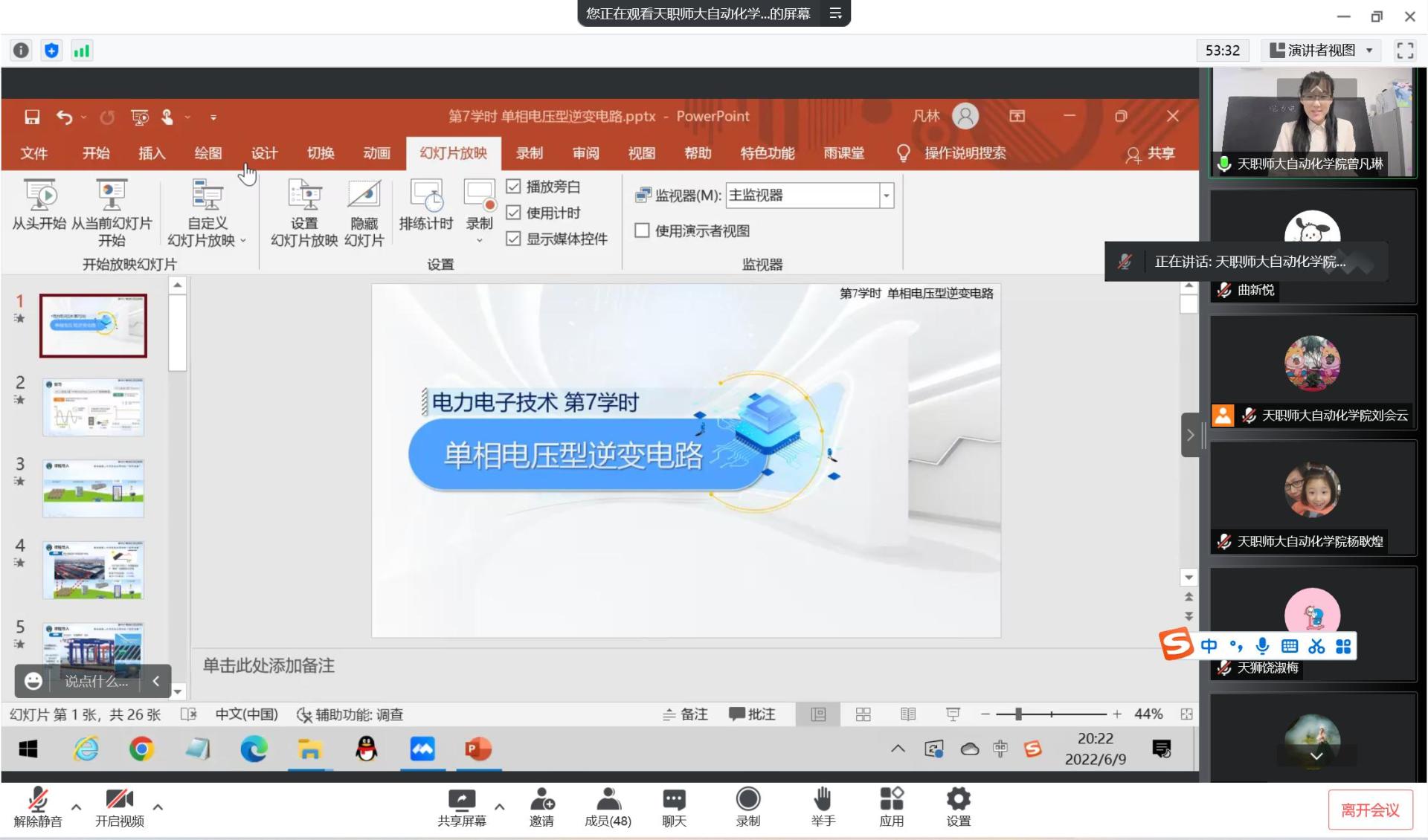Click the Leave Meeting button
The image size is (1428, 840).
(1369, 810)
